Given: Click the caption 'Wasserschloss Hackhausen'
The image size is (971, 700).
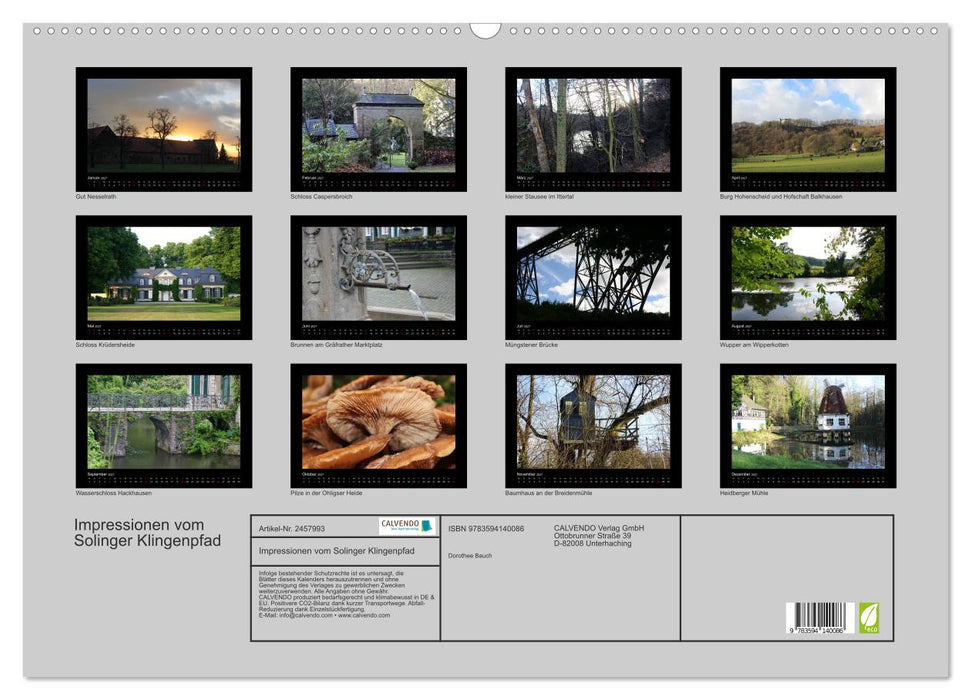Looking at the screenshot, I should coord(113,493).
